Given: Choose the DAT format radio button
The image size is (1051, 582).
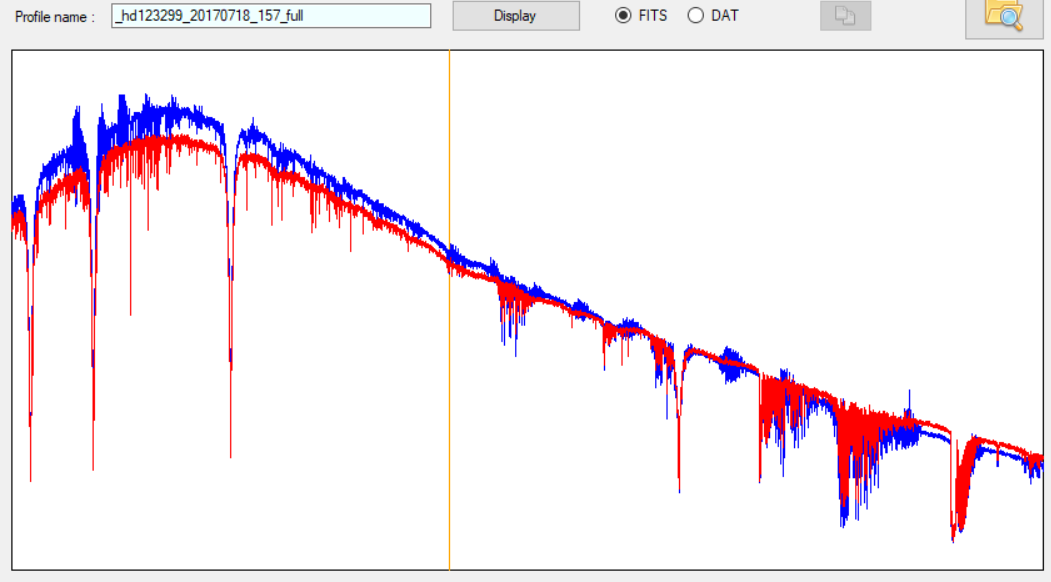Looking at the screenshot, I should click(x=696, y=16).
